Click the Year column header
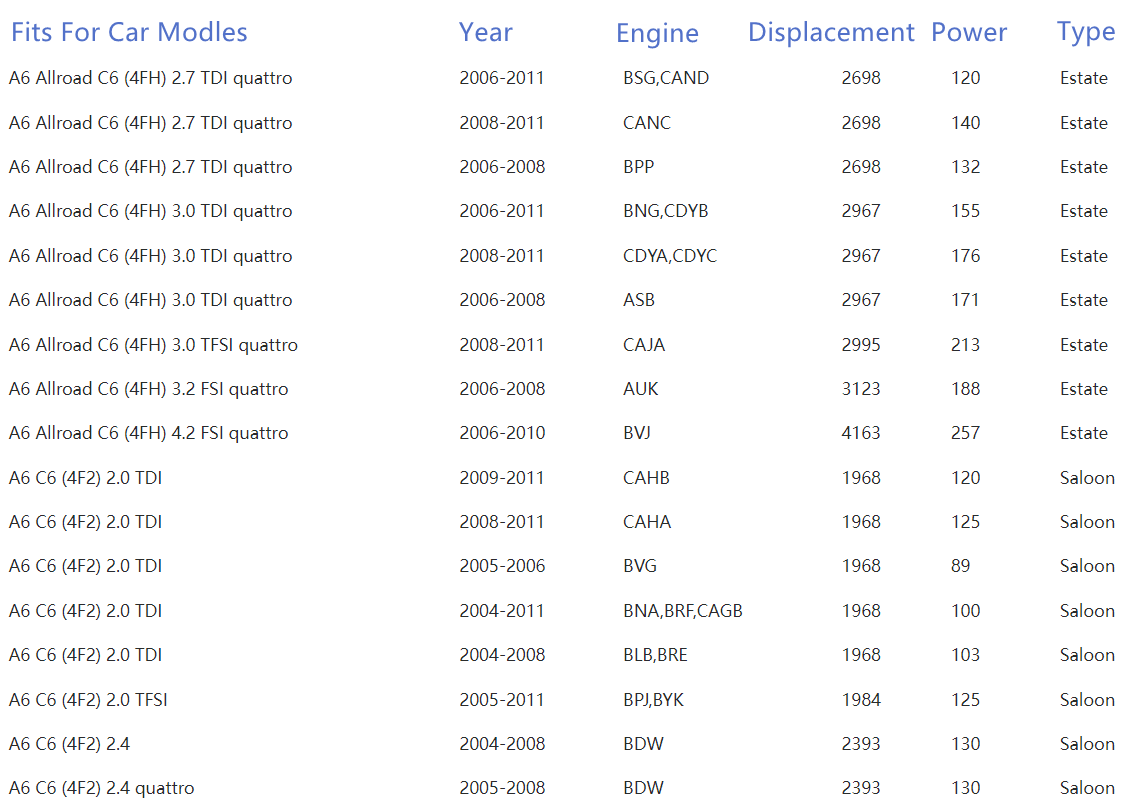The height and width of the screenshot is (810, 1133). click(x=485, y=32)
